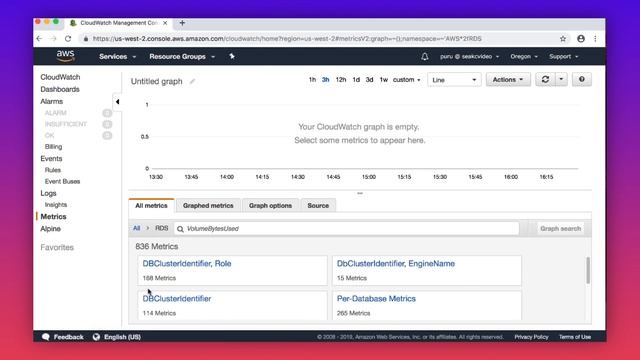Select the 1d time range
This screenshot has height=360, width=640.
tap(356, 80)
